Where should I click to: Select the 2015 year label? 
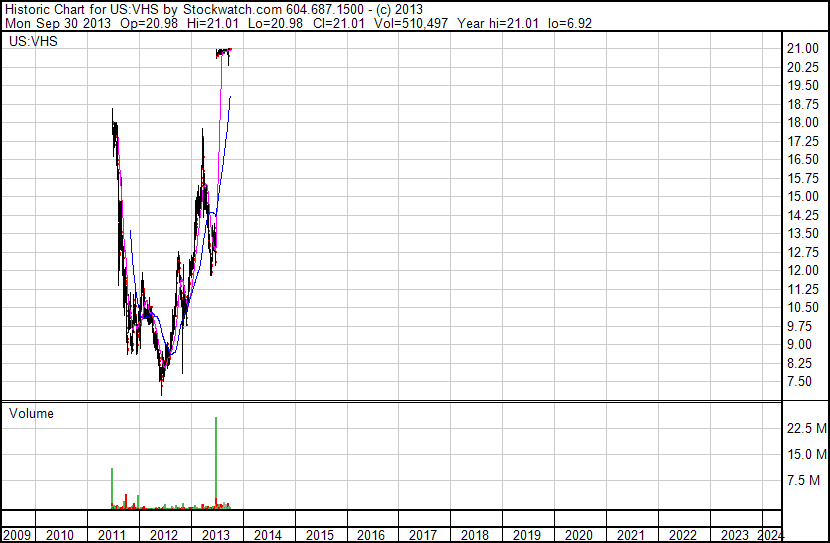320,535
